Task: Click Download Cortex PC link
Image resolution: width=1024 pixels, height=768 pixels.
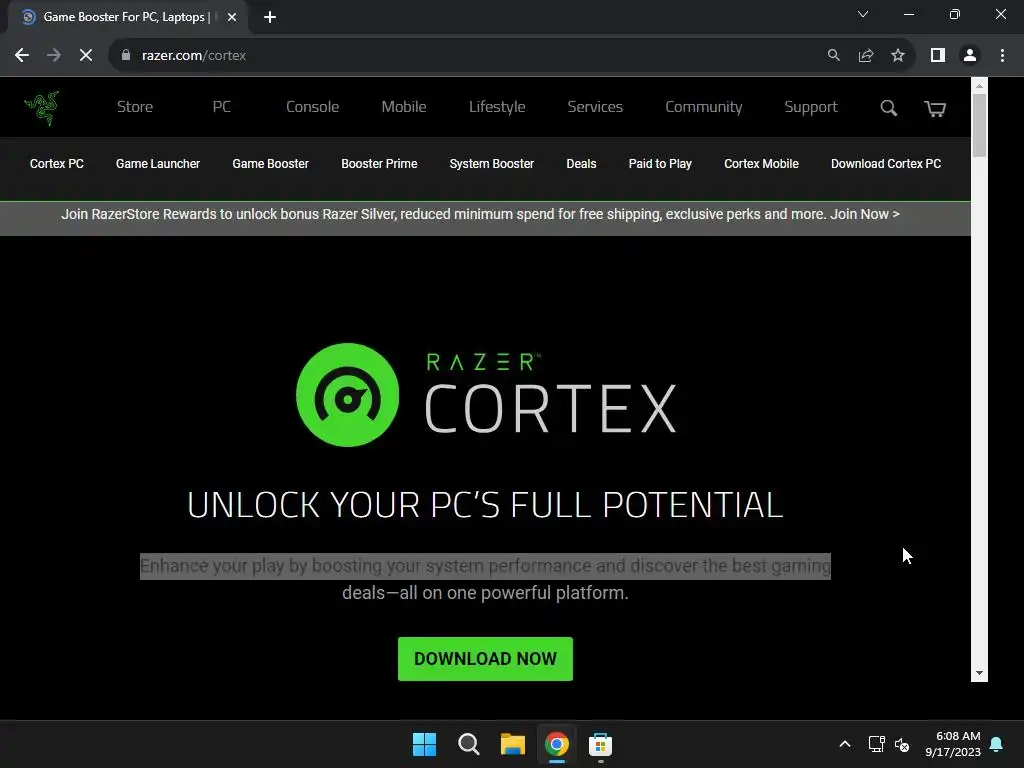Action: (x=886, y=164)
